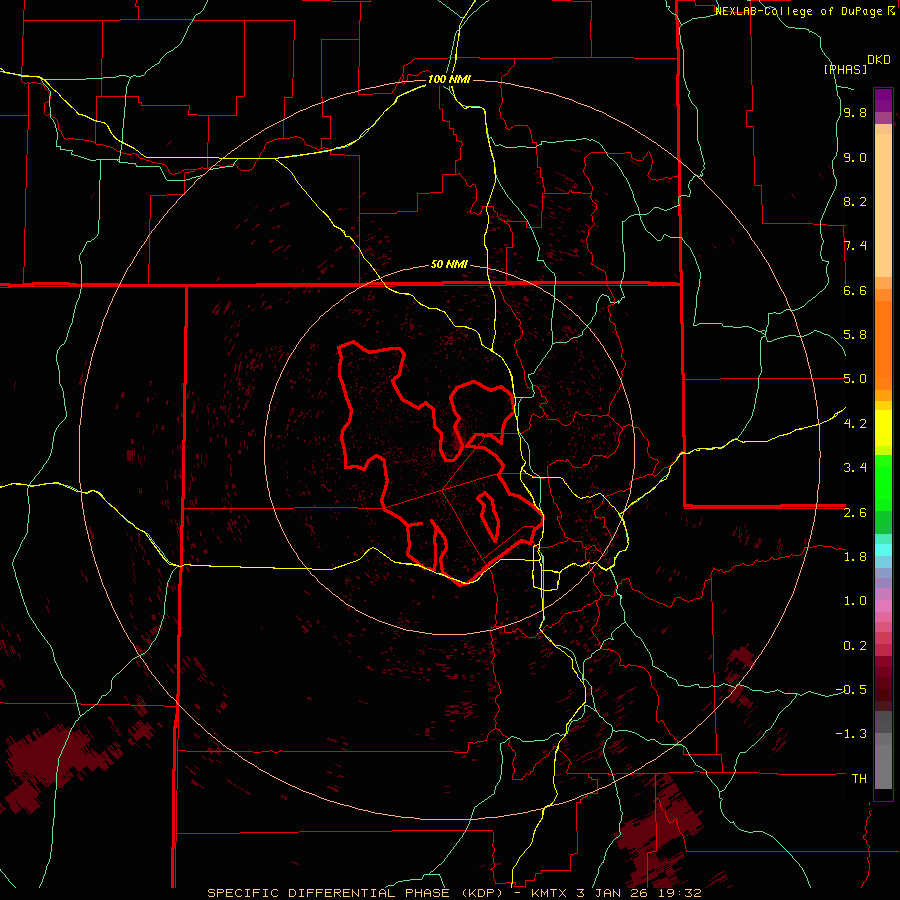The width and height of the screenshot is (900, 900).
Task: Click the -0.5 value on the color scale
Action: pos(851,689)
